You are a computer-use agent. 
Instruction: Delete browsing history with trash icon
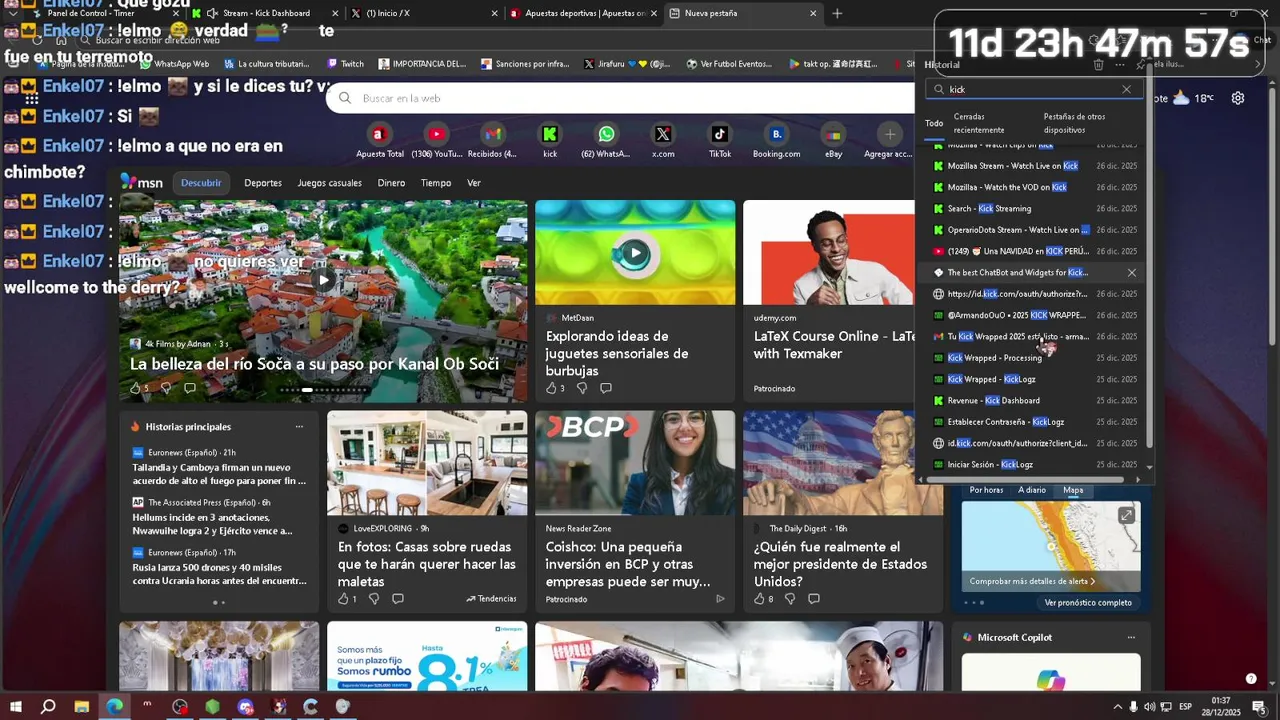coord(1098,65)
